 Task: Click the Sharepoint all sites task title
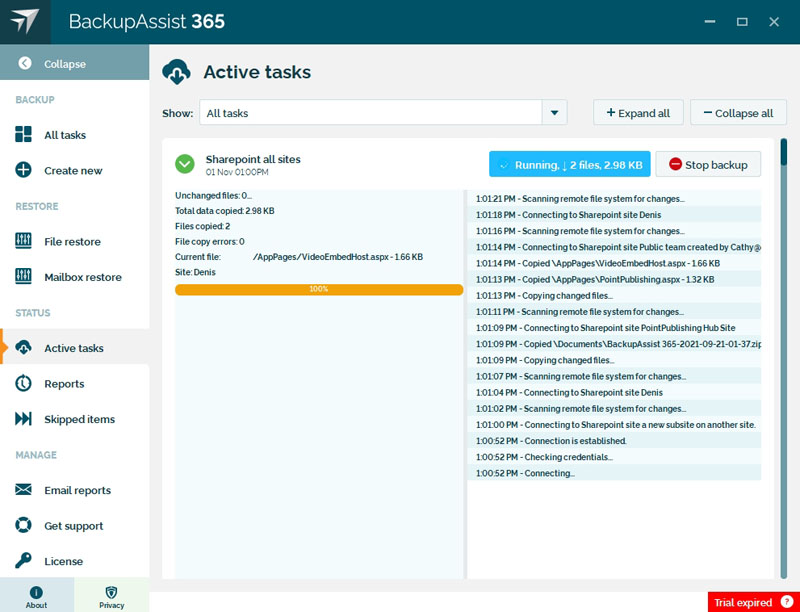(x=253, y=159)
